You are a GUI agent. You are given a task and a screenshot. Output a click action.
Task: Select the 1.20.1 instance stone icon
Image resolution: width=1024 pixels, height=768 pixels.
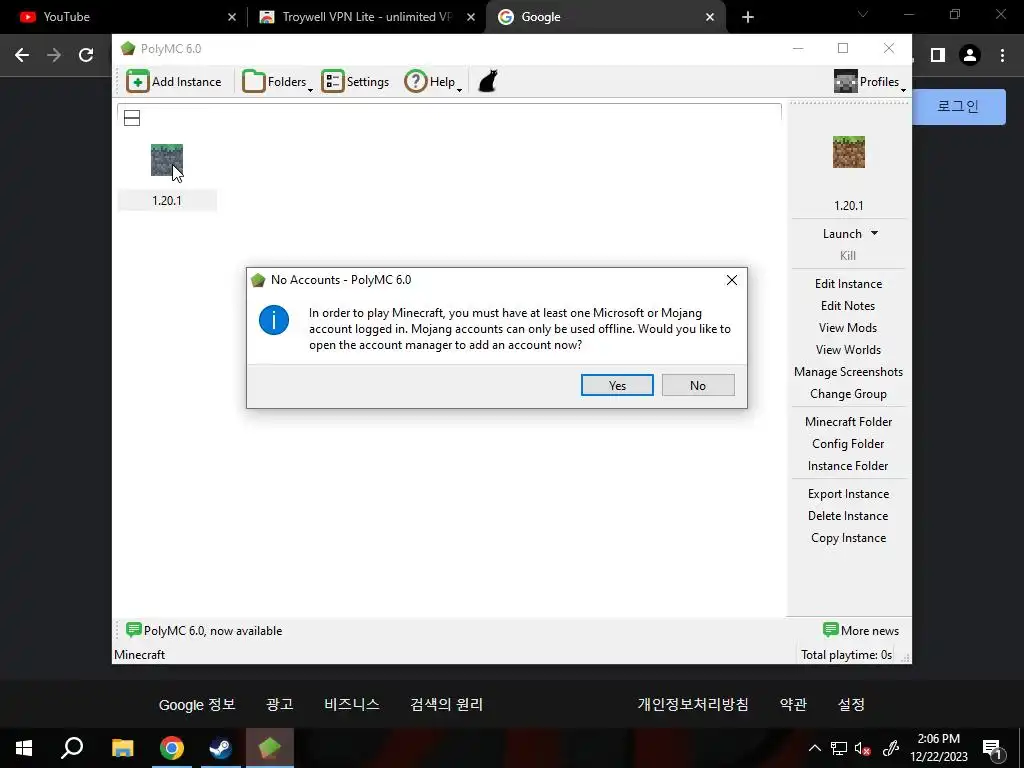(167, 160)
